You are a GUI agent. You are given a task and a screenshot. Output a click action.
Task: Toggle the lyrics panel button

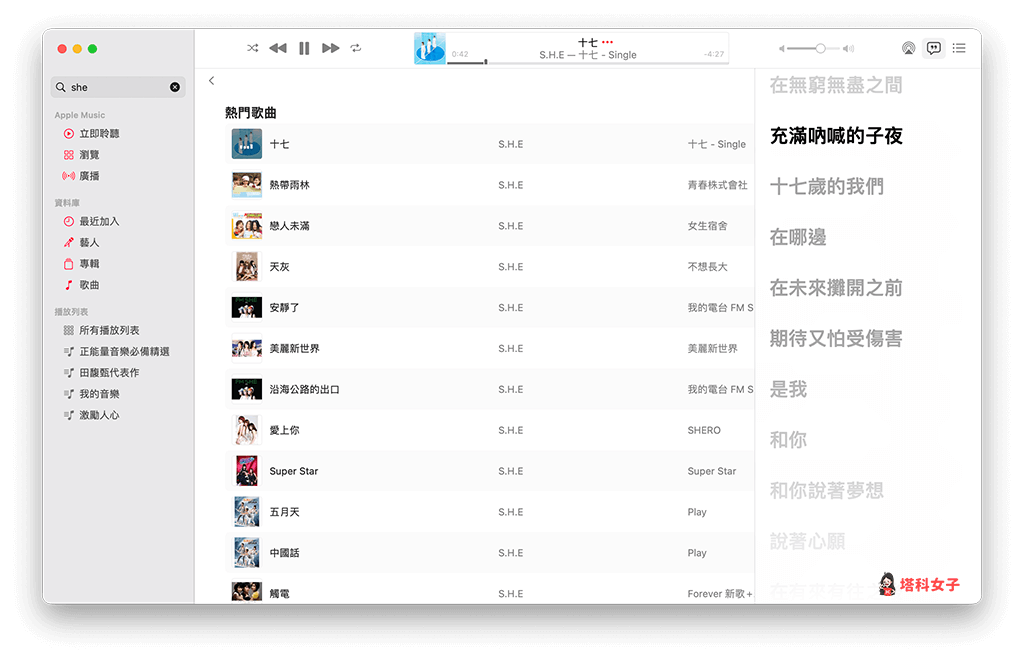[x=934, y=48]
